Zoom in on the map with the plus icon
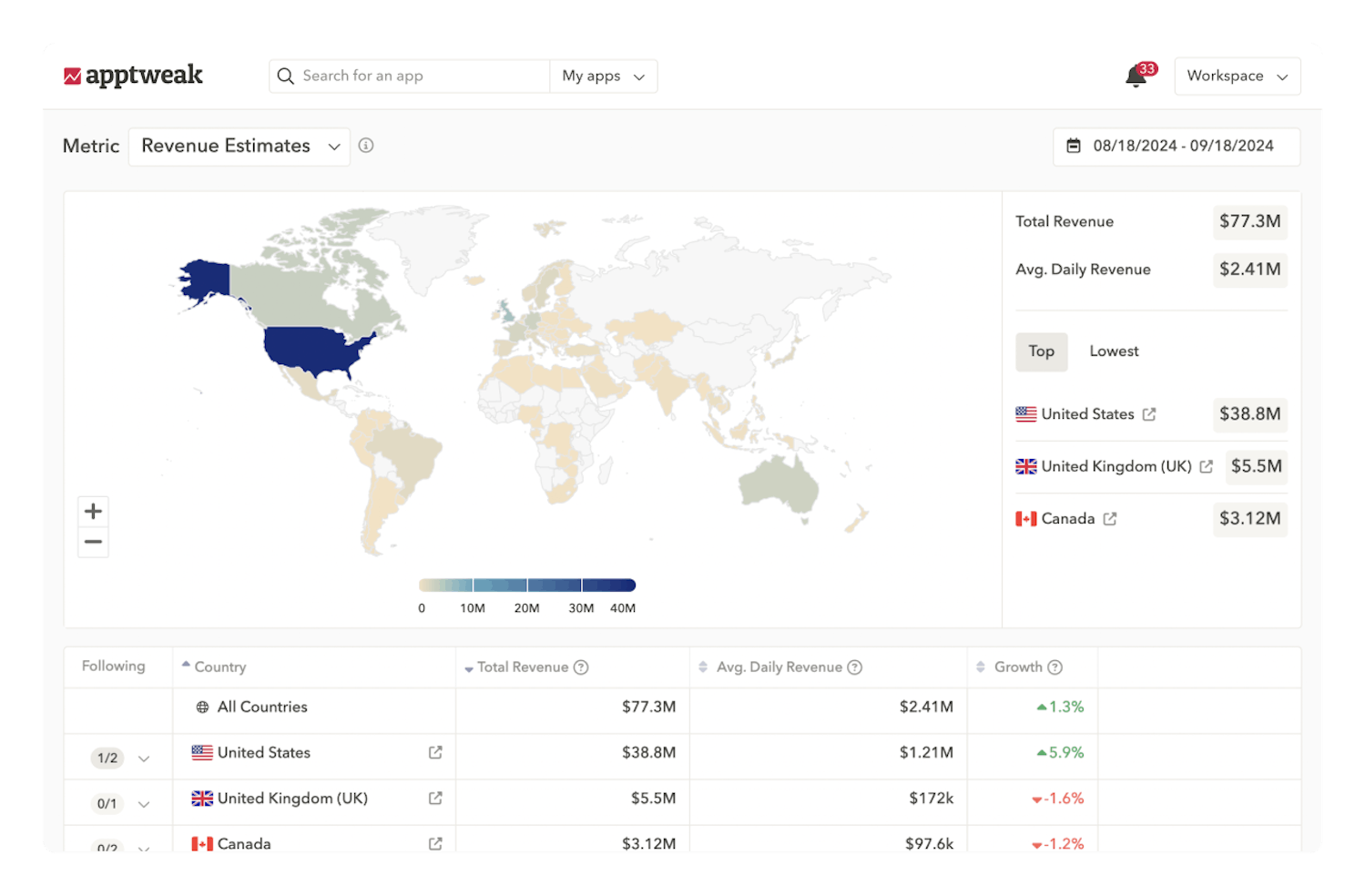The image size is (1365, 896). point(92,511)
